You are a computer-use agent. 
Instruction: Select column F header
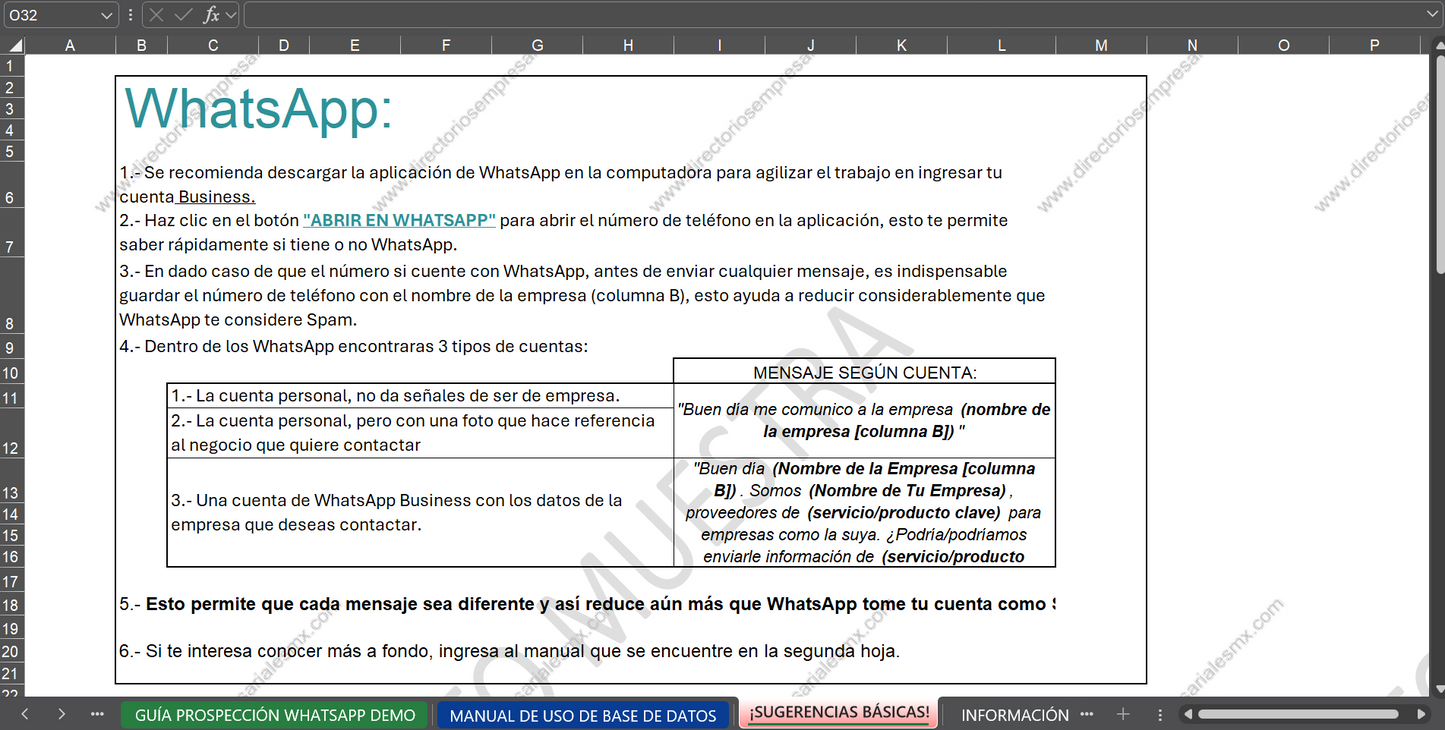point(446,45)
